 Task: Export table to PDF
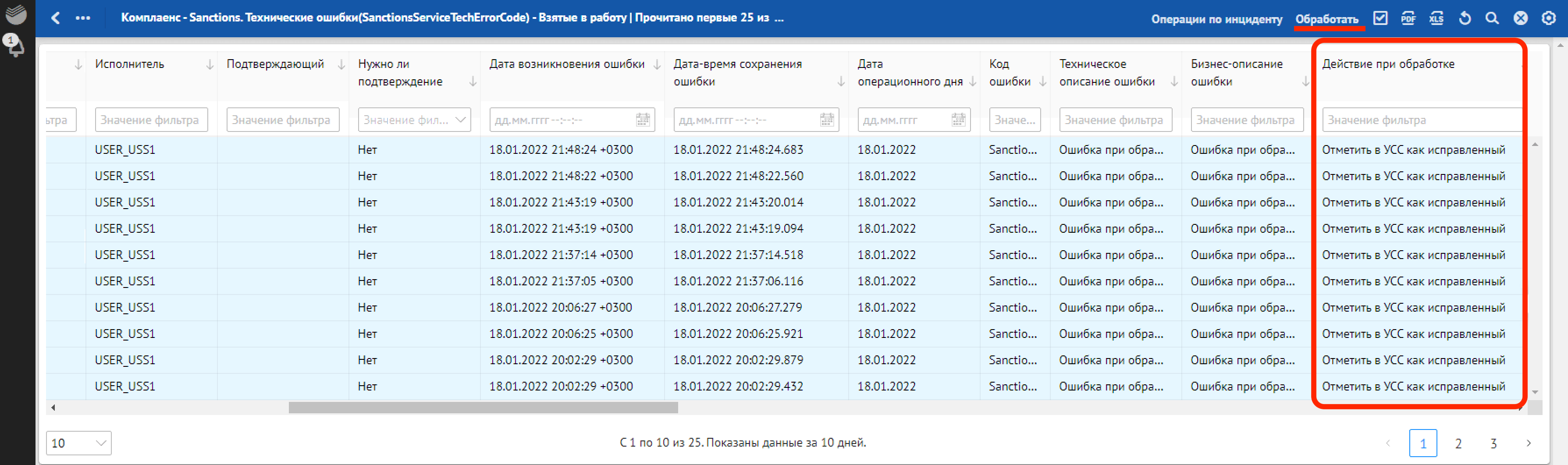pos(1408,18)
